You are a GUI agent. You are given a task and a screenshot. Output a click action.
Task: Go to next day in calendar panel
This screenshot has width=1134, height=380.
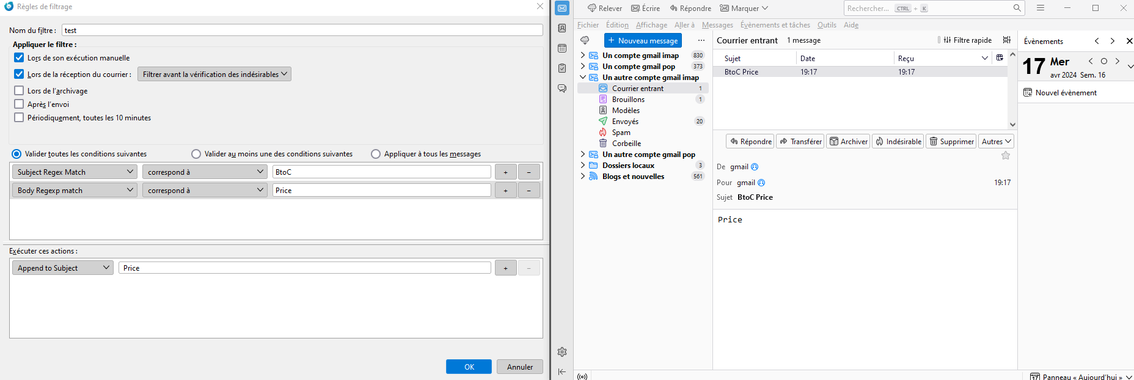point(1117,62)
